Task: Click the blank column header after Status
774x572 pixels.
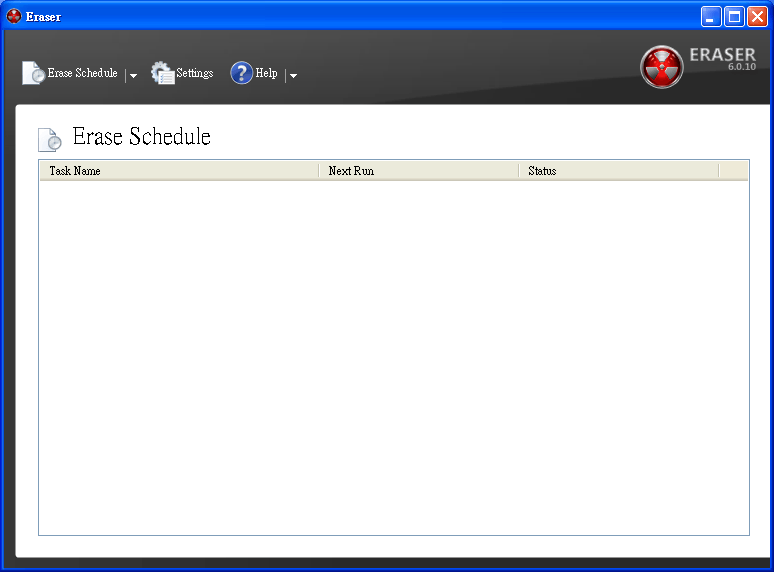Action: pyautogui.click(x=733, y=171)
